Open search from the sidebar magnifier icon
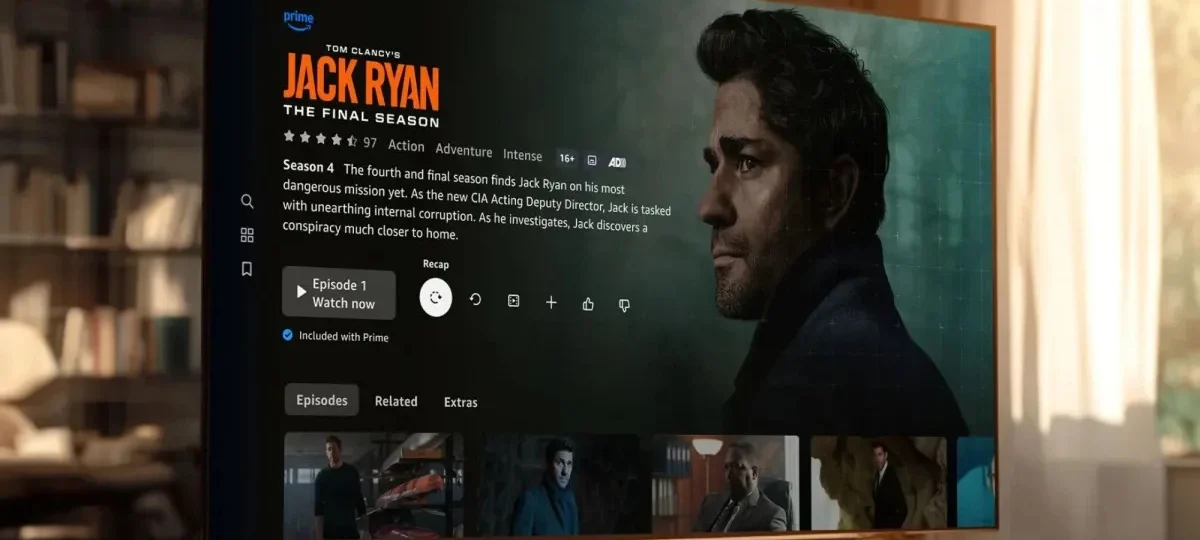This screenshot has width=1200, height=540. [247, 201]
